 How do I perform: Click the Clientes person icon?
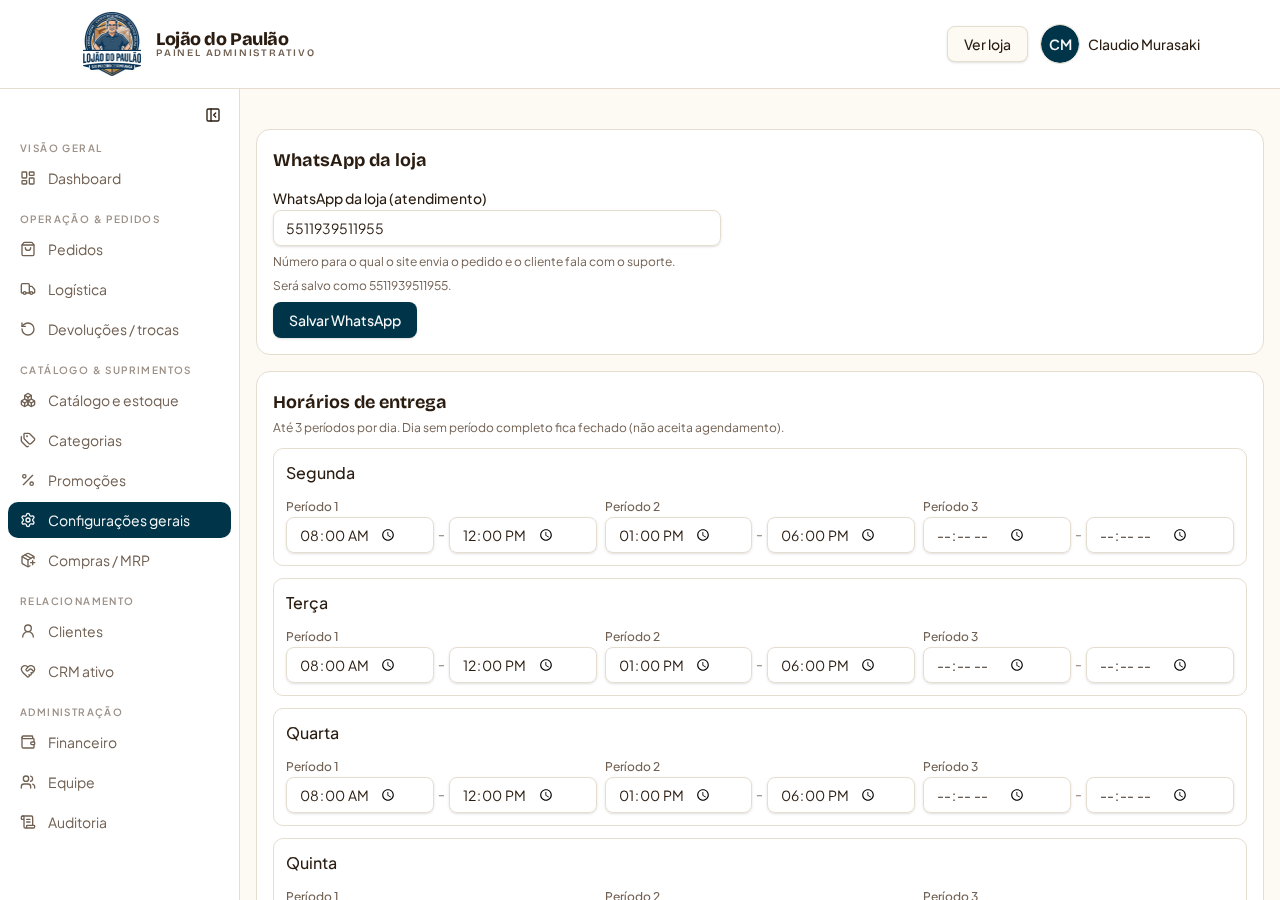[28, 631]
